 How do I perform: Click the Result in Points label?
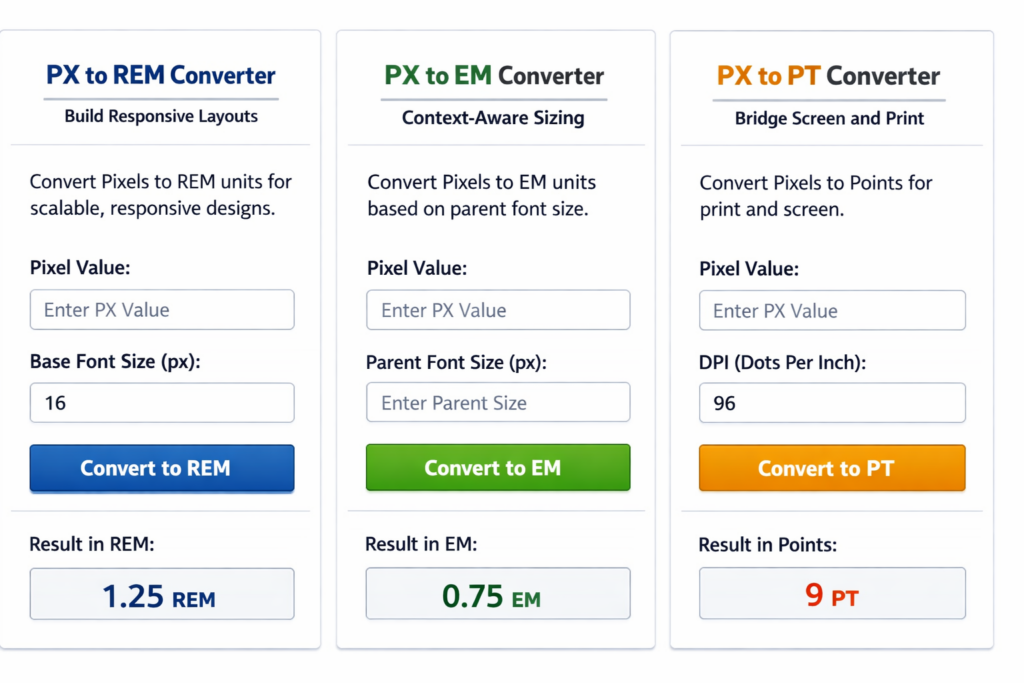(768, 545)
